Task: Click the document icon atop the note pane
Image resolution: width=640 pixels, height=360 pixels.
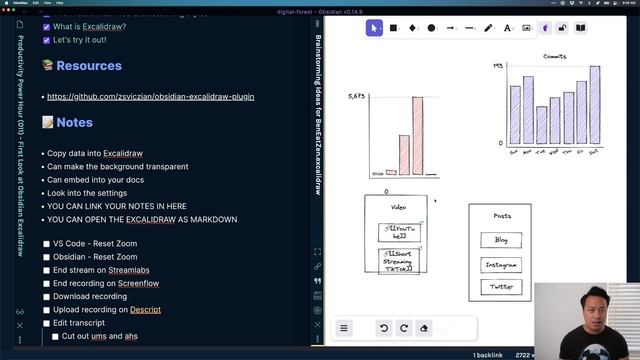Action: point(20,24)
